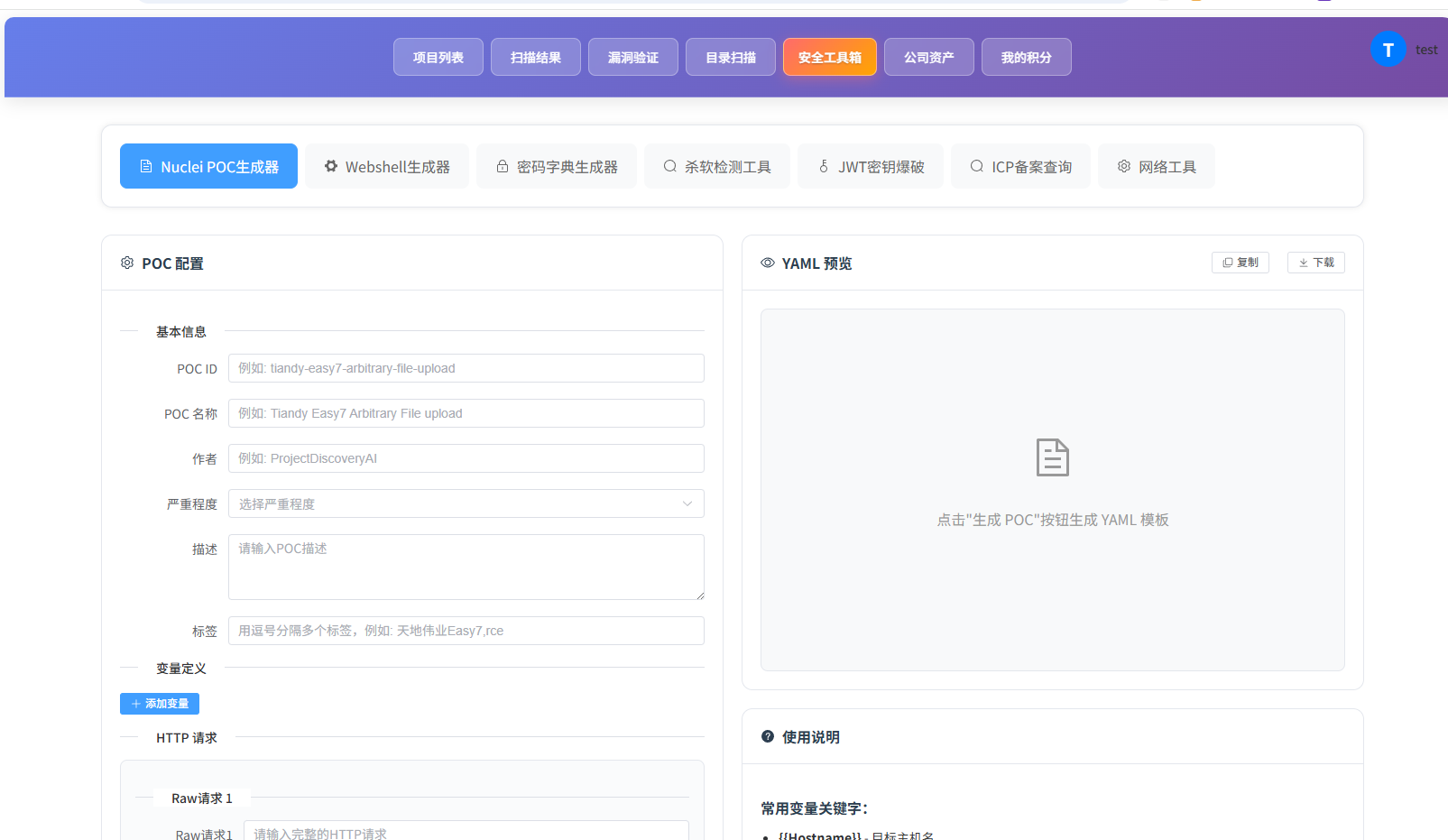Image resolution: width=1448 pixels, height=840 pixels.
Task: Switch to the JWT密钥爆破 tab
Action: [x=871, y=166]
